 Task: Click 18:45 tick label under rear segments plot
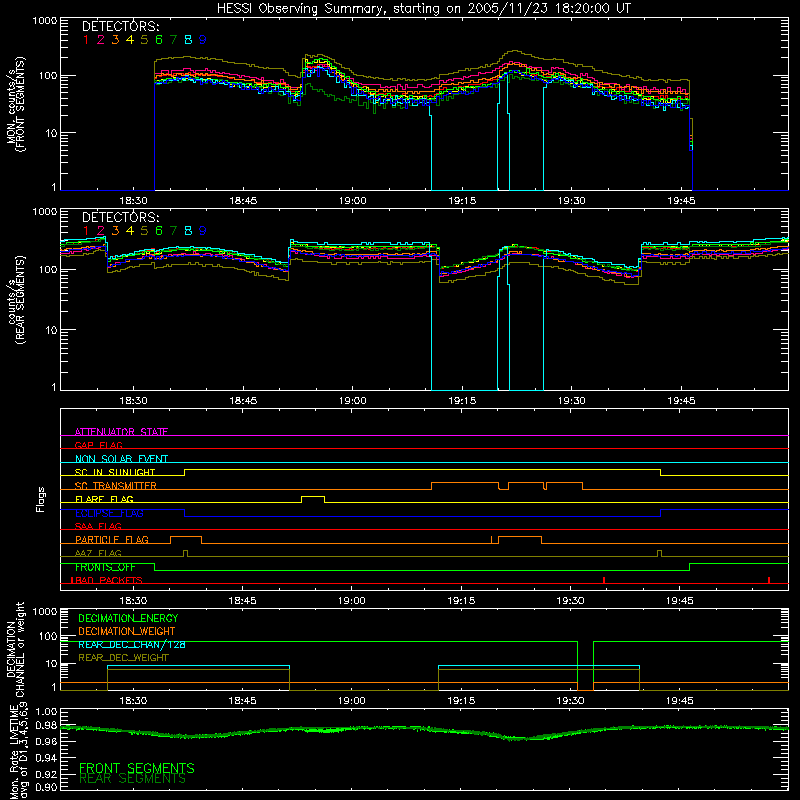(x=243, y=401)
